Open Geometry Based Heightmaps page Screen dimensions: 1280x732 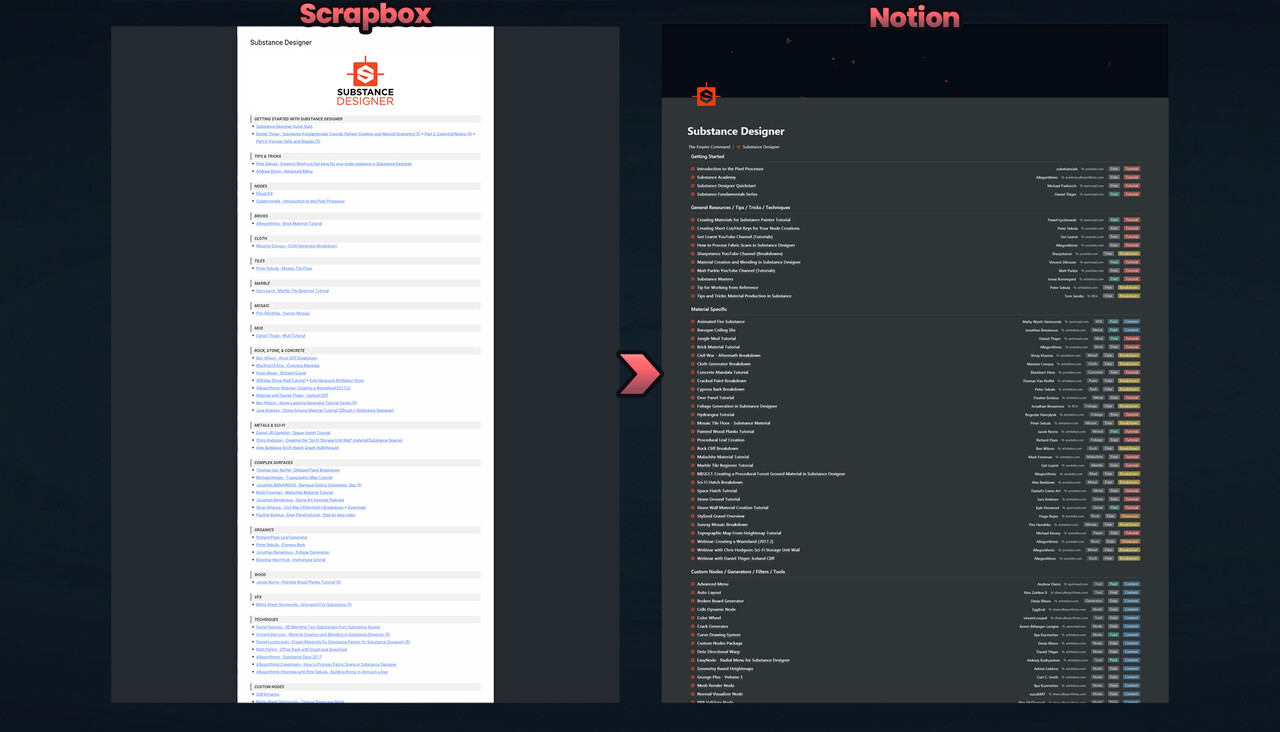pyautogui.click(x=725, y=669)
